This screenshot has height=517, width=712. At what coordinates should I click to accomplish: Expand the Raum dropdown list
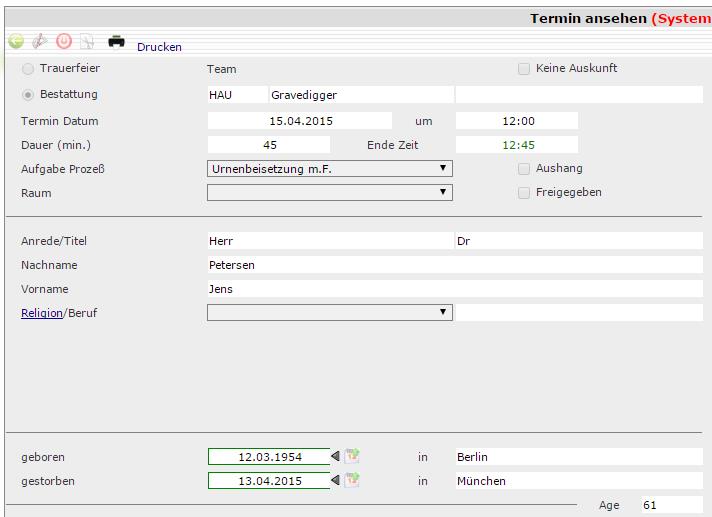(x=329, y=193)
